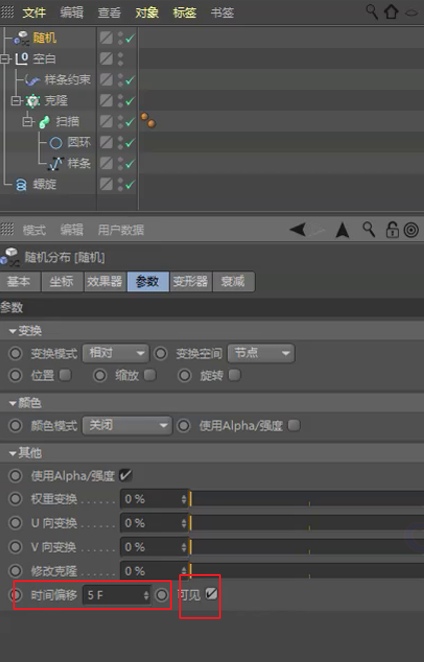The height and width of the screenshot is (662, 424).
Task: Switch to the 衰减 tab
Action: click(234, 282)
